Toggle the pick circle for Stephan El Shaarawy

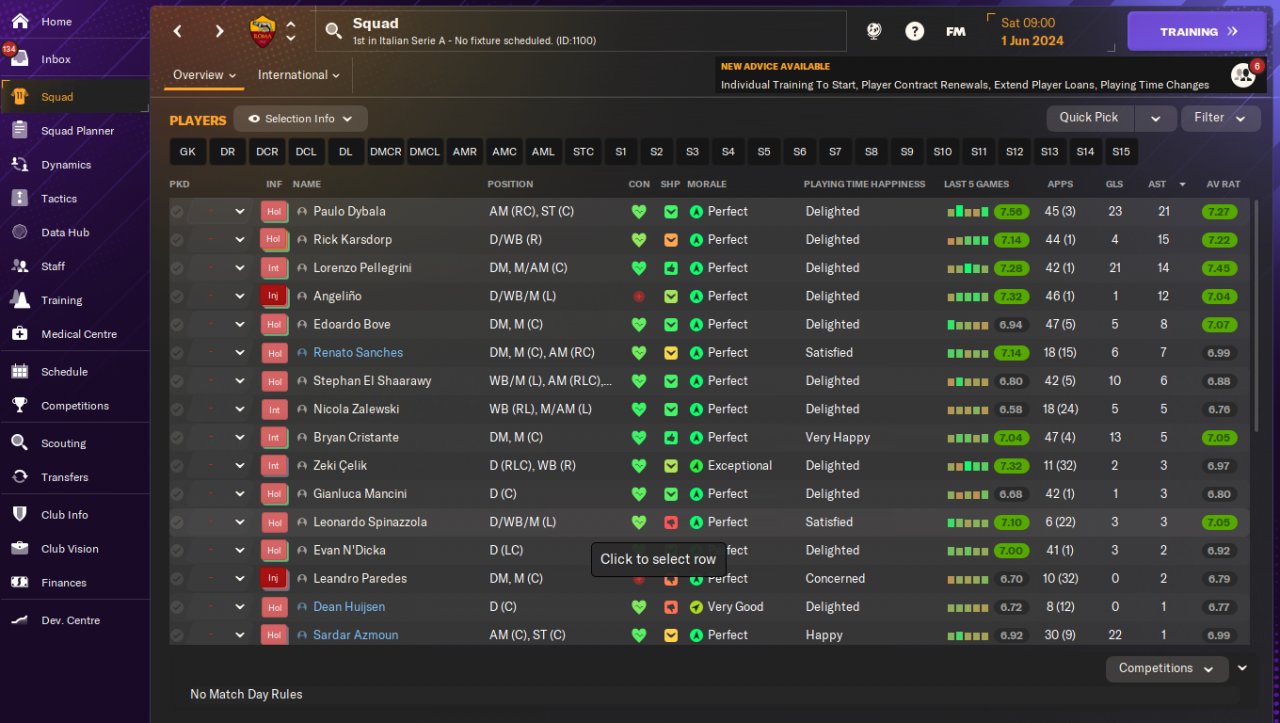coord(177,381)
